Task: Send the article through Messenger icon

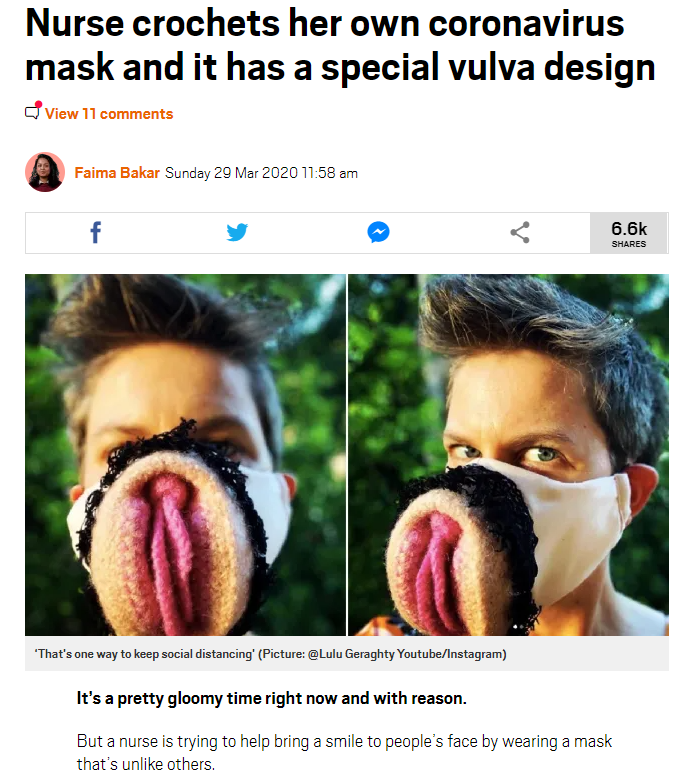Action: (x=378, y=232)
